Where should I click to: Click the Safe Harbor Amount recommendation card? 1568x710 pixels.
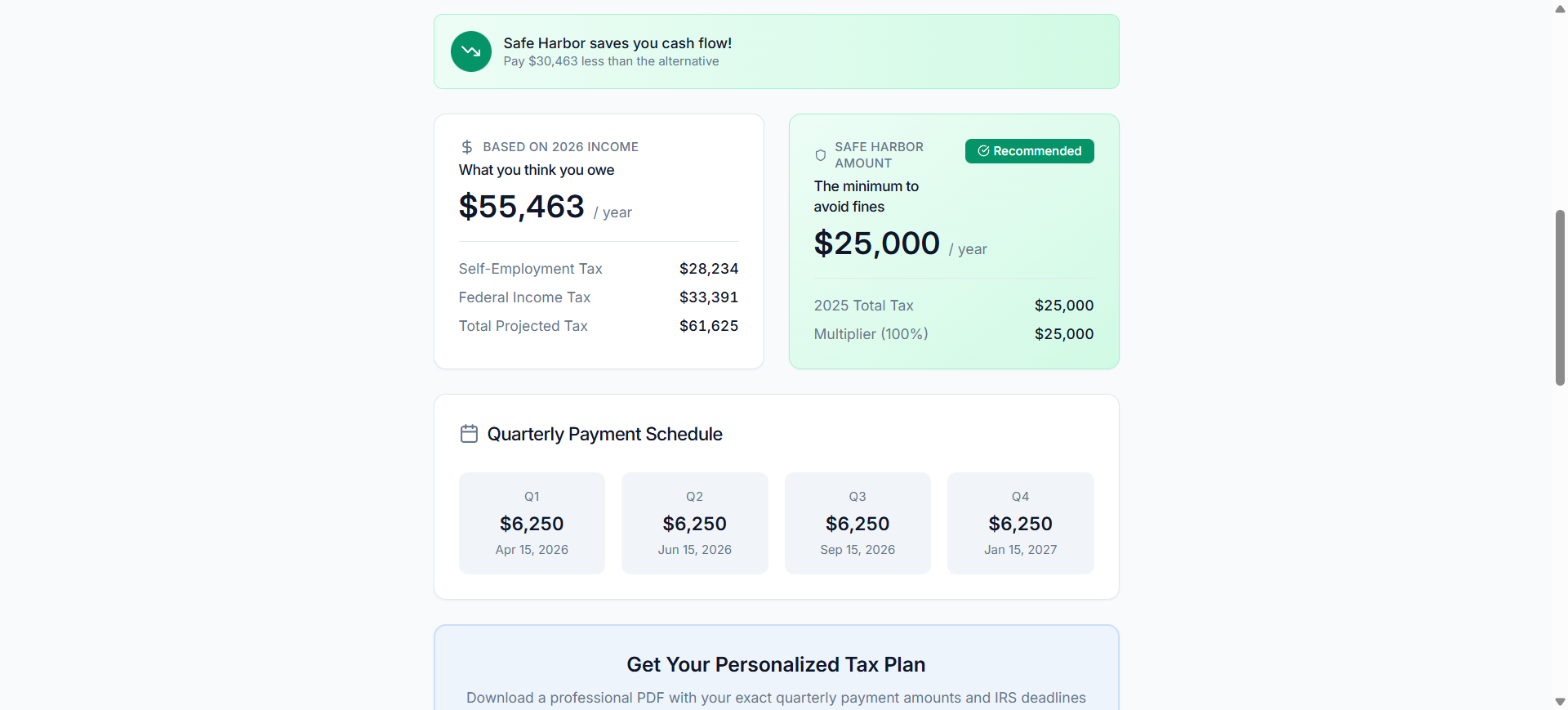pos(953,241)
